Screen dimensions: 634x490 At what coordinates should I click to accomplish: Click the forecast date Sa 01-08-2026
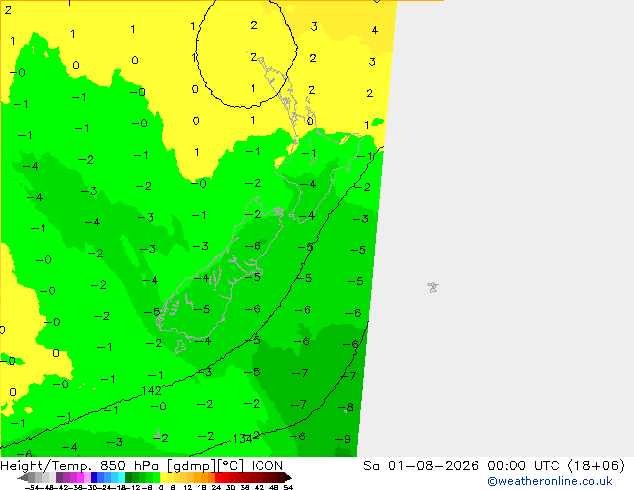pos(421,466)
